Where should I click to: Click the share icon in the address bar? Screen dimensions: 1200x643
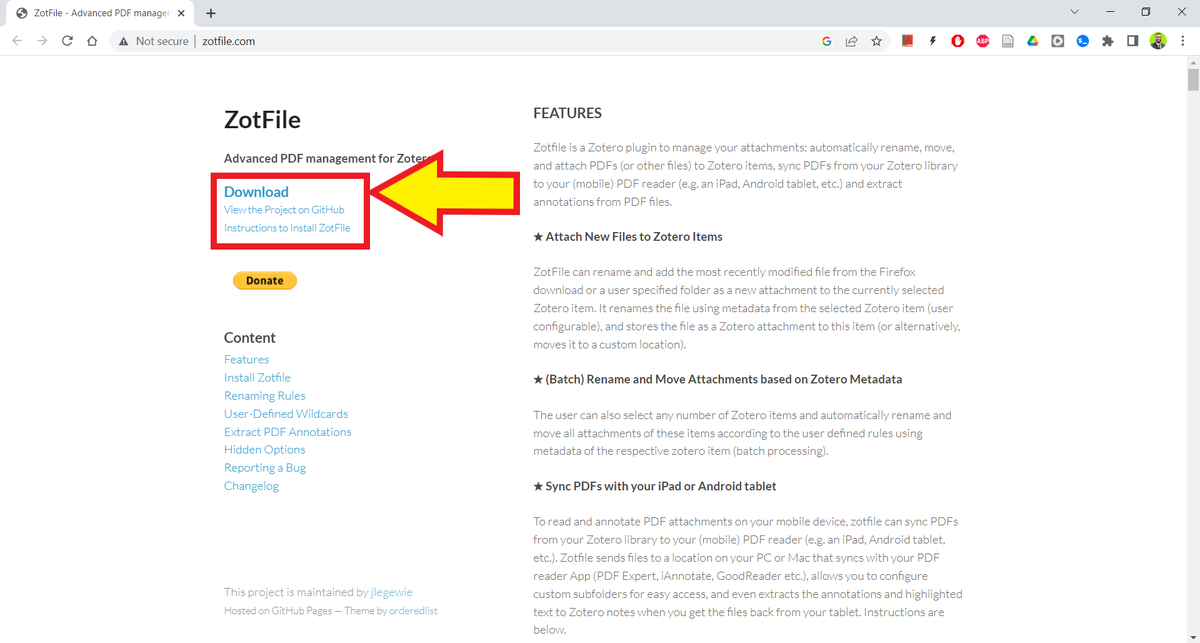(x=852, y=41)
